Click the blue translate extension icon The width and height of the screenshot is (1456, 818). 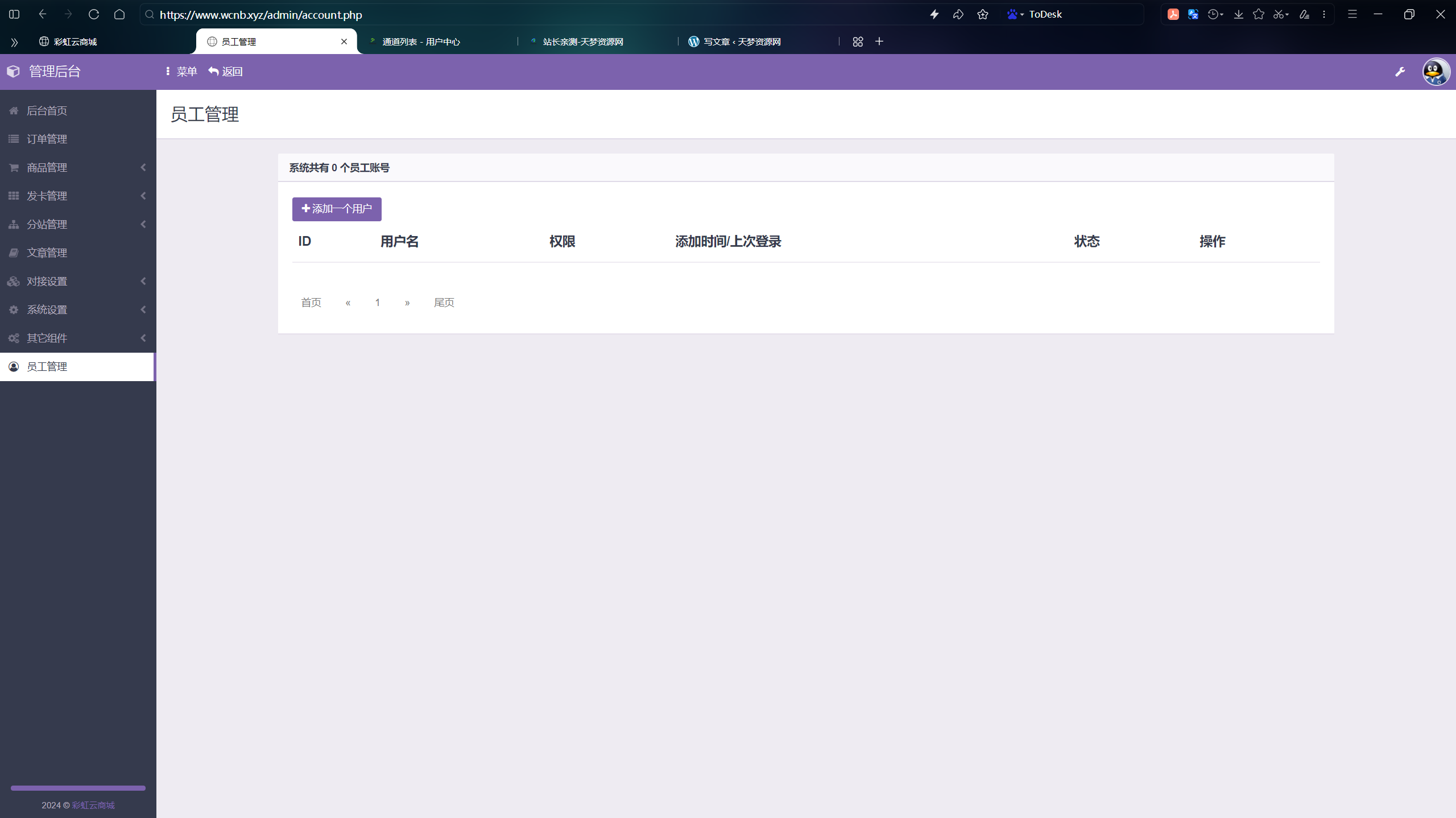(1193, 14)
